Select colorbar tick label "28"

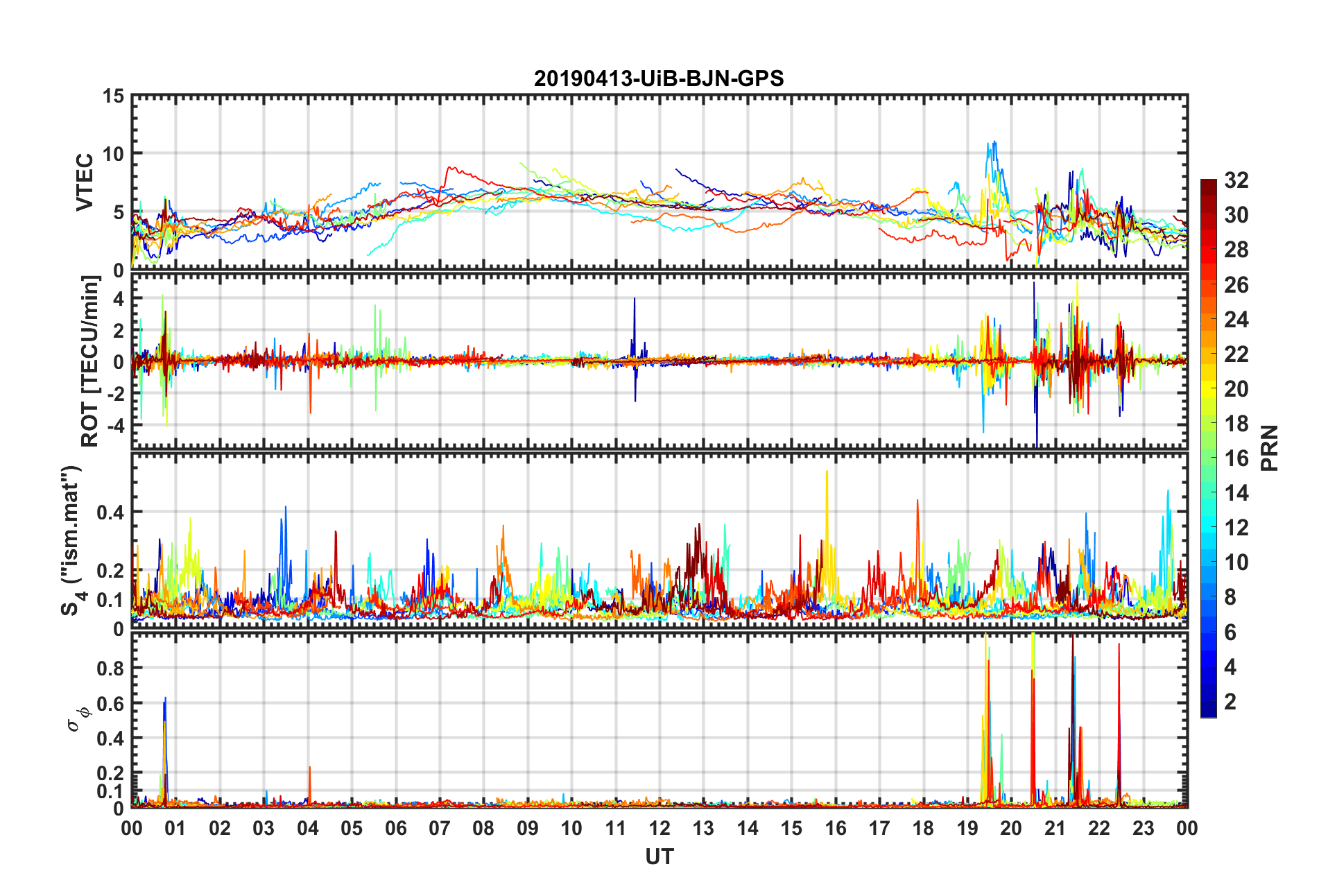coord(1236,250)
